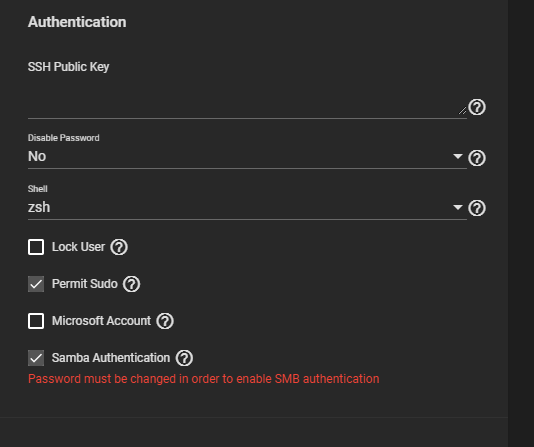Uncheck the Permit Sudo checkbox
This screenshot has height=447, width=534.
click(x=36, y=284)
